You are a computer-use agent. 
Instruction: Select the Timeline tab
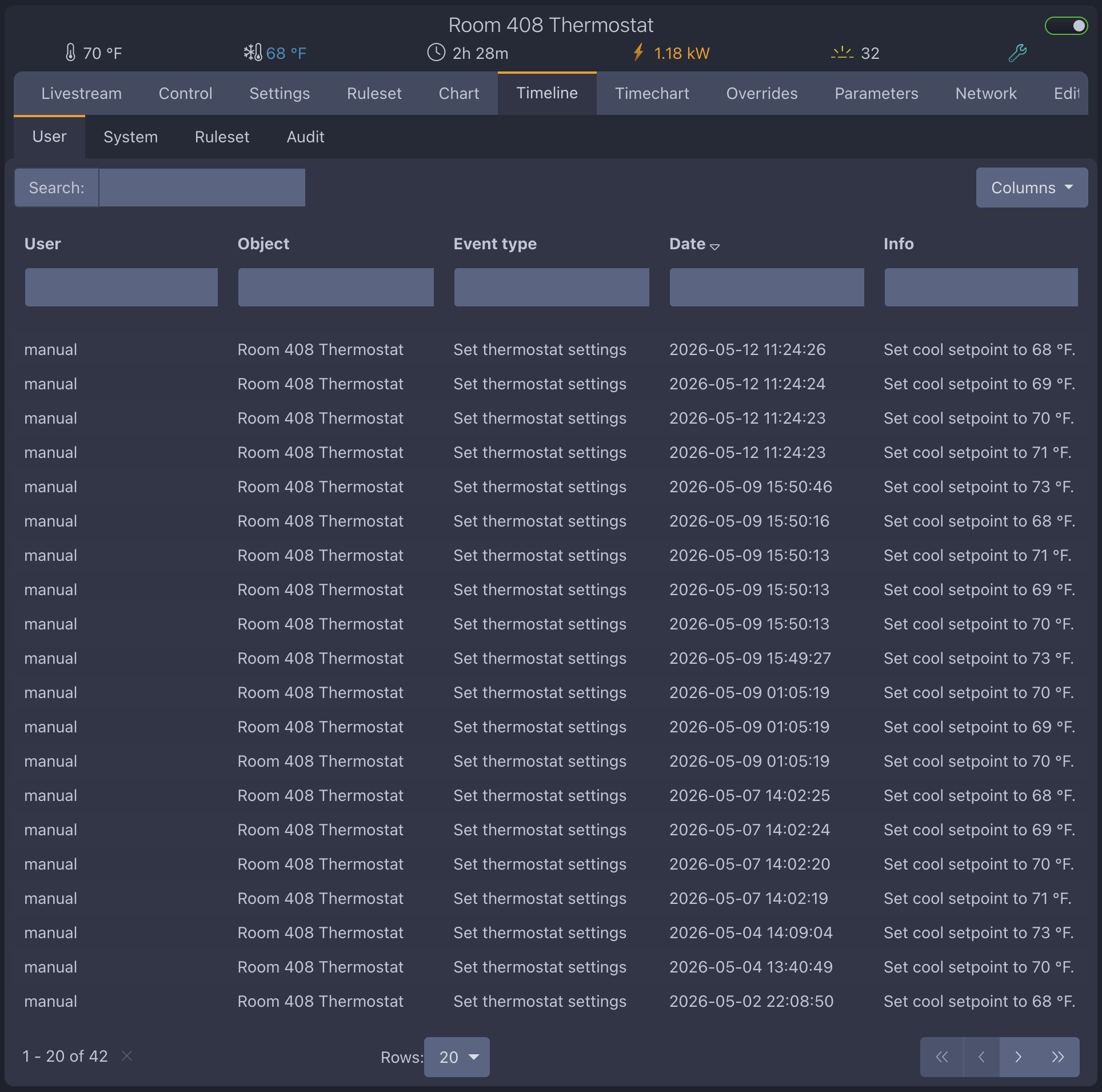click(547, 93)
